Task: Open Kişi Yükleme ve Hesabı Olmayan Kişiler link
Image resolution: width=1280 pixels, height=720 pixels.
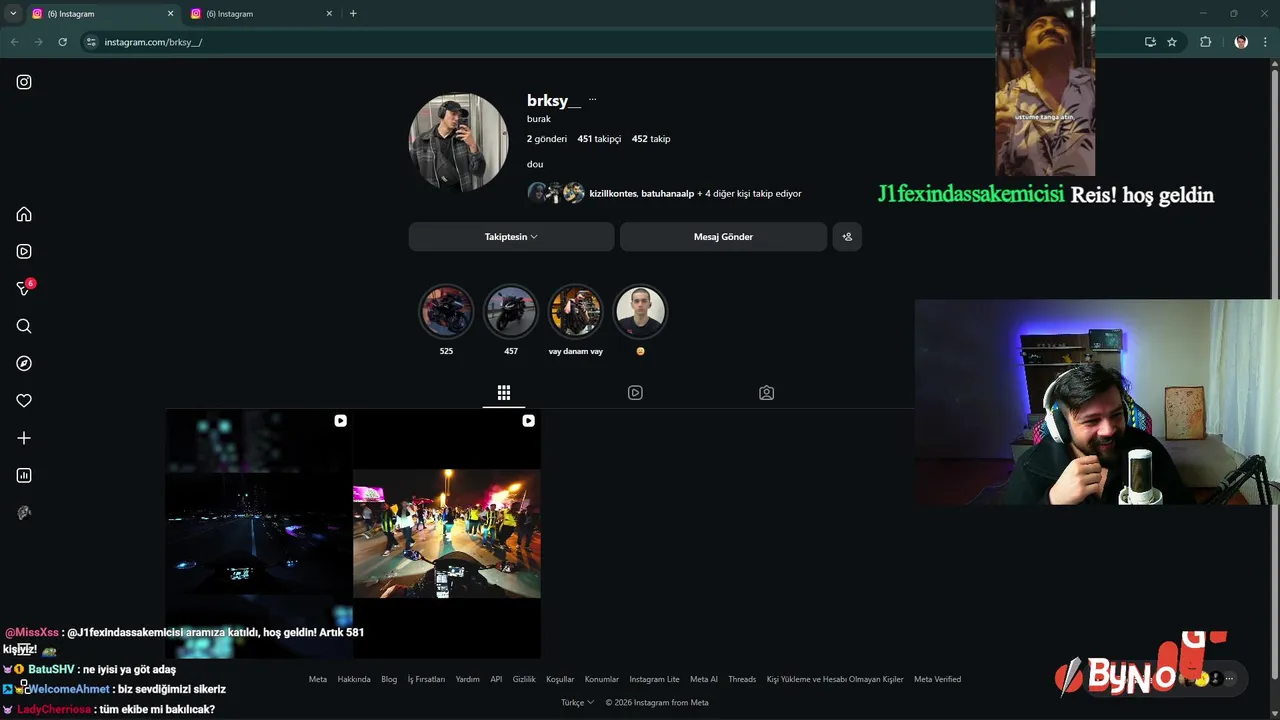Action: 835,679
